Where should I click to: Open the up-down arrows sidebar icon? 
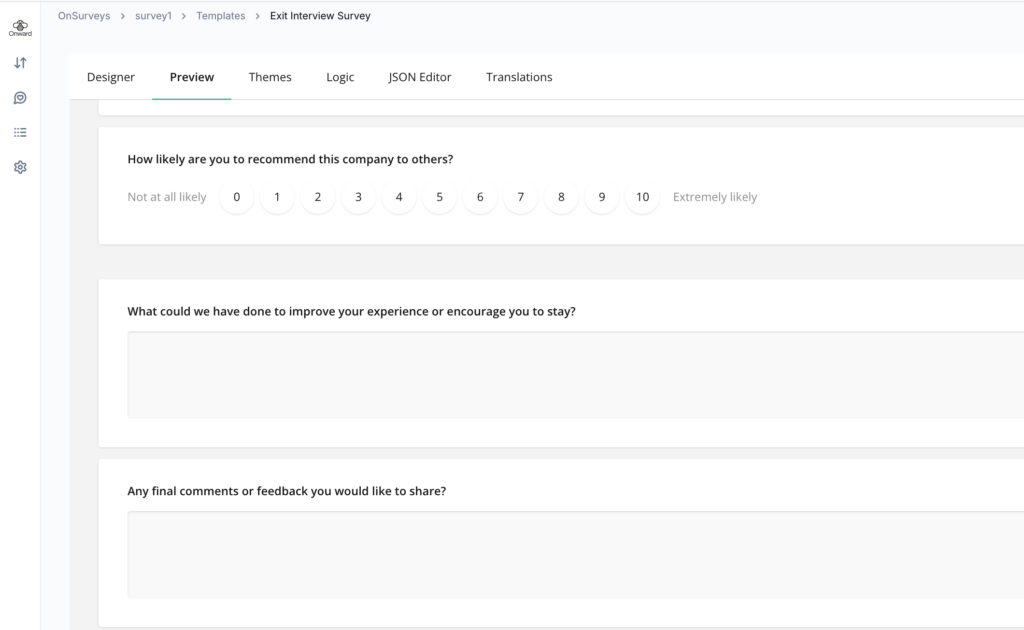click(x=20, y=63)
